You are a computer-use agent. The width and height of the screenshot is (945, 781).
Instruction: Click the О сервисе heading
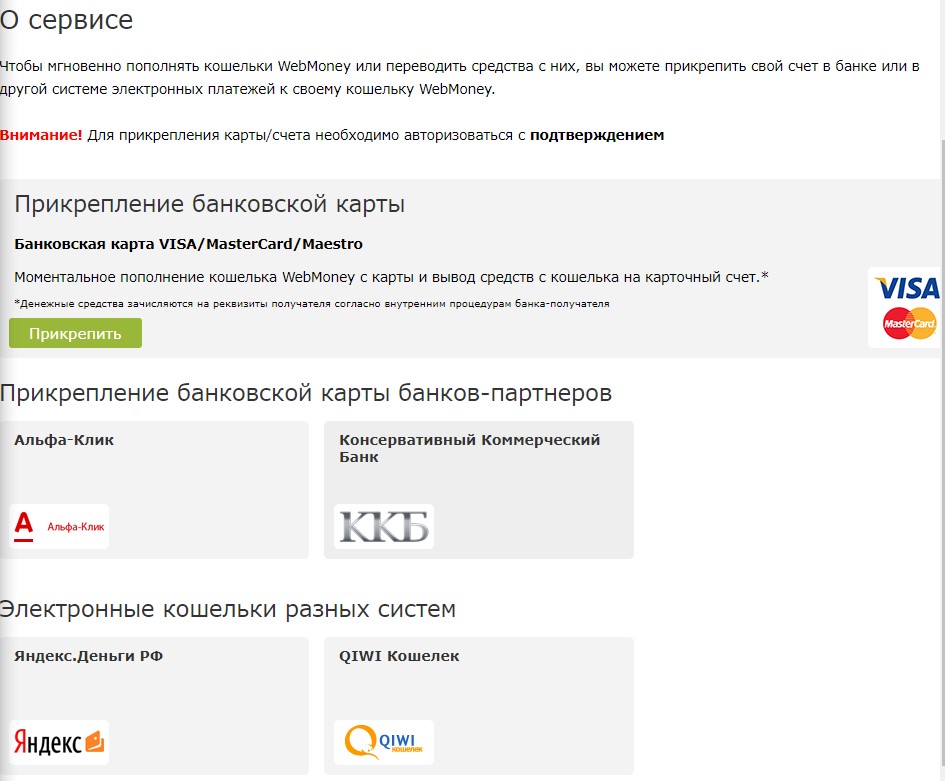[66, 19]
